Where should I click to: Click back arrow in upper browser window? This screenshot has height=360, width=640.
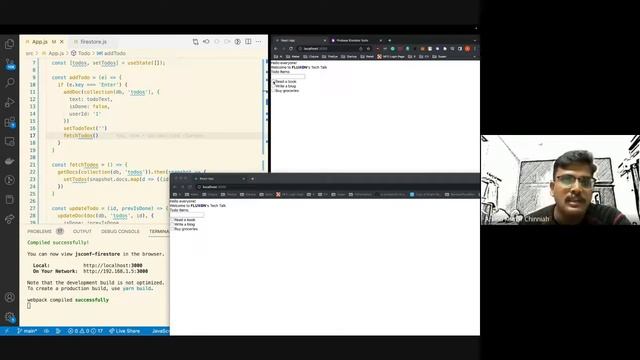click(x=276, y=49)
